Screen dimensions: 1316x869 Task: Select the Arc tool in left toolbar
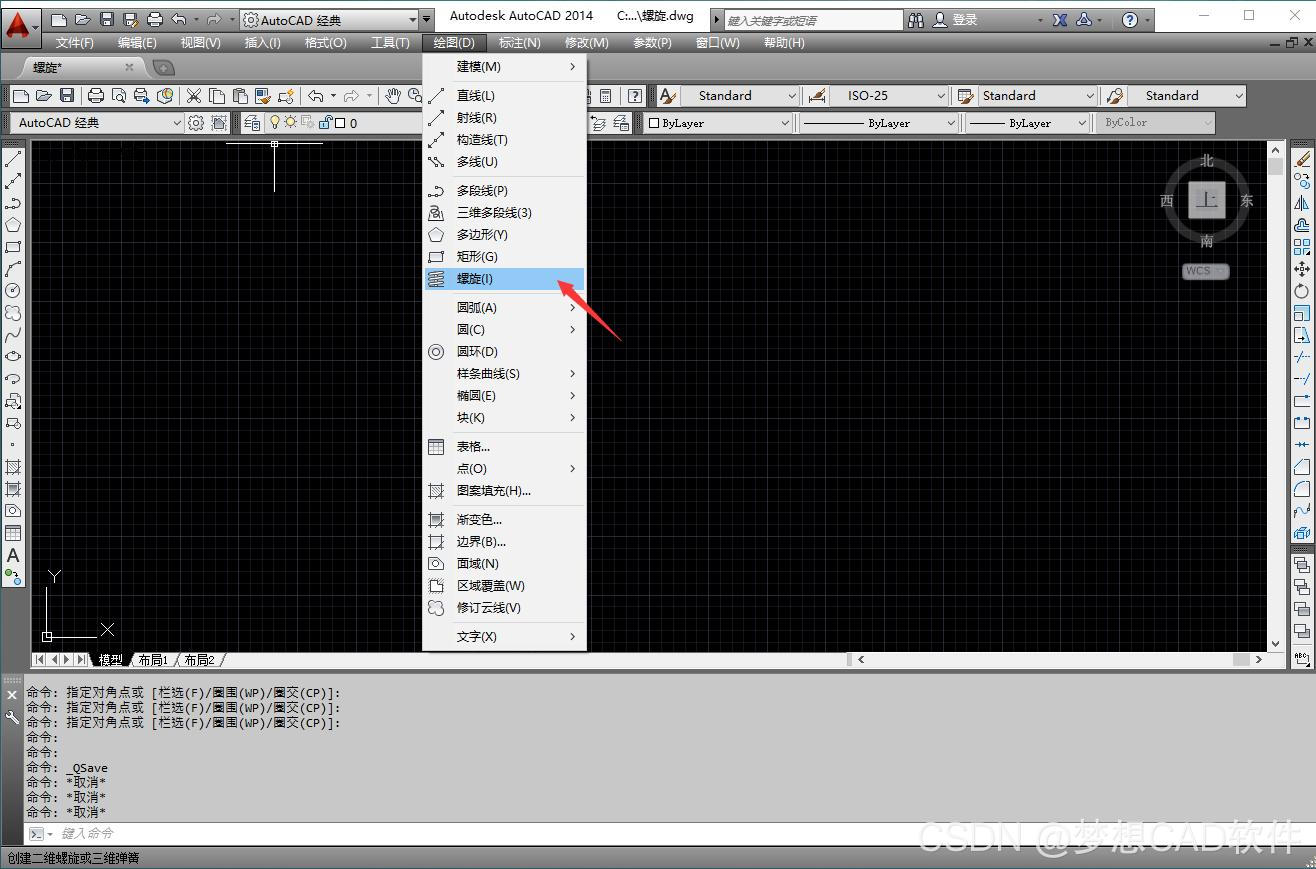tap(13, 269)
